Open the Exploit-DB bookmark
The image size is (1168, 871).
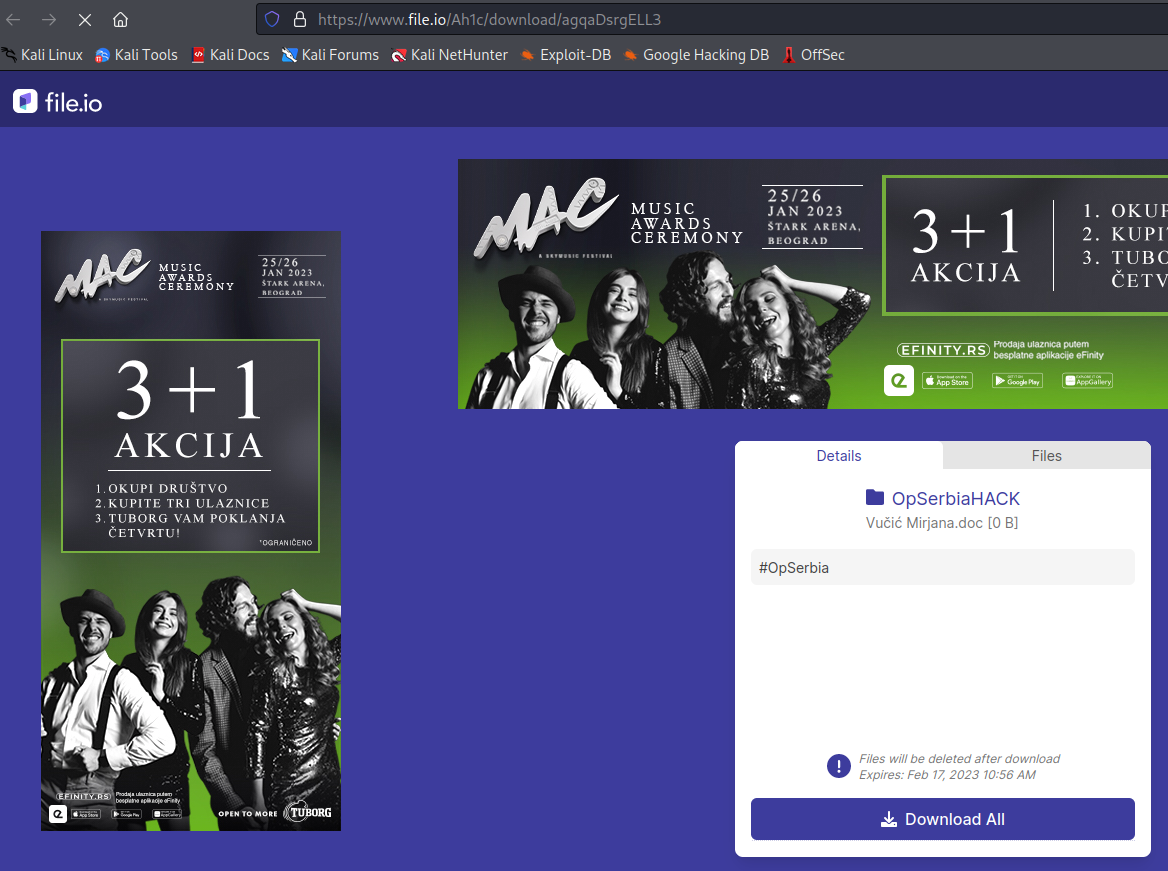(x=565, y=54)
